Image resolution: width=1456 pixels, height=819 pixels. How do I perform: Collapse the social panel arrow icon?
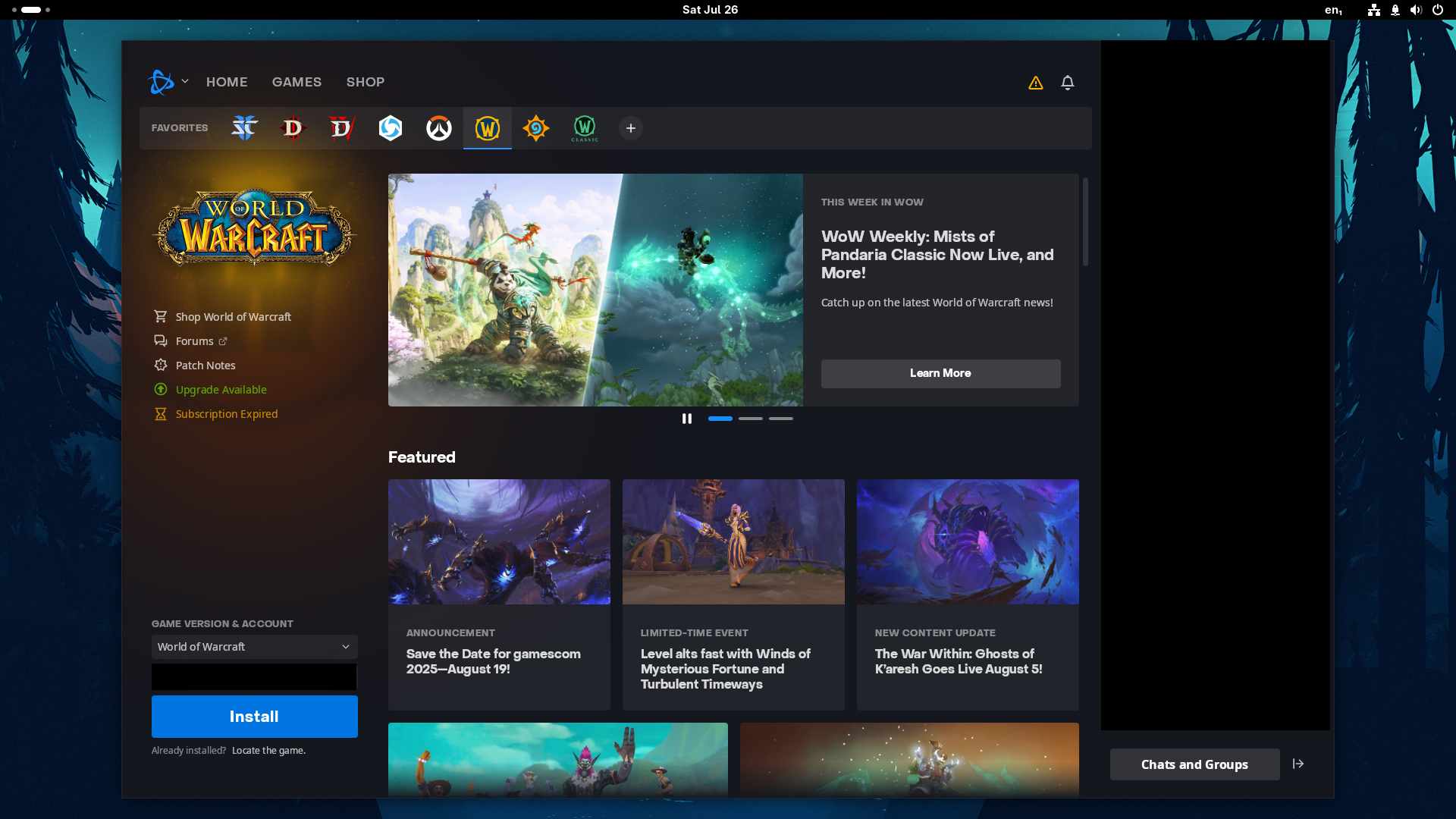point(1298,764)
